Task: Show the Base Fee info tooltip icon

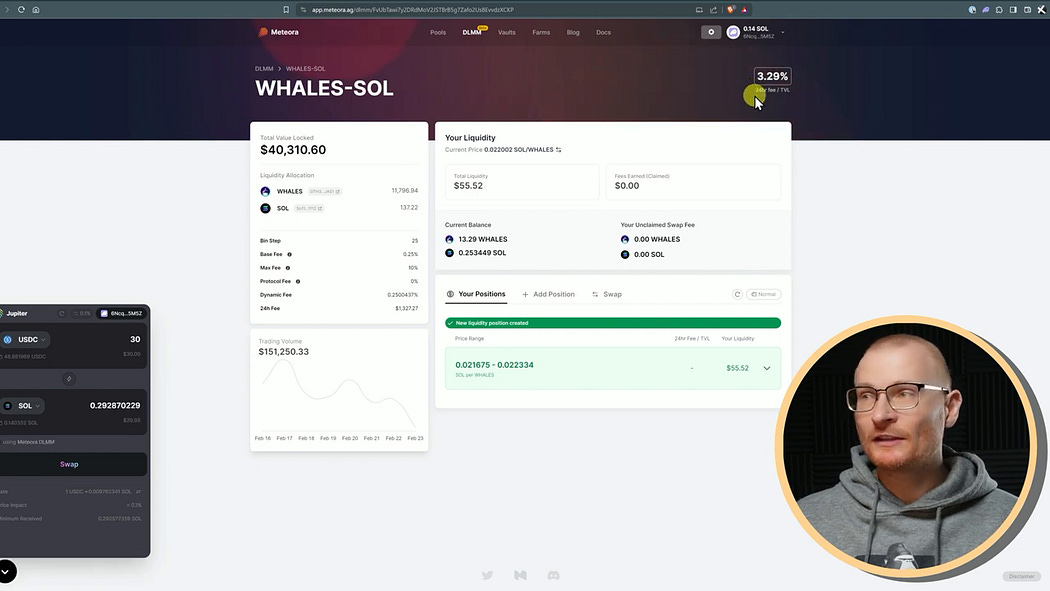Action: [289, 254]
